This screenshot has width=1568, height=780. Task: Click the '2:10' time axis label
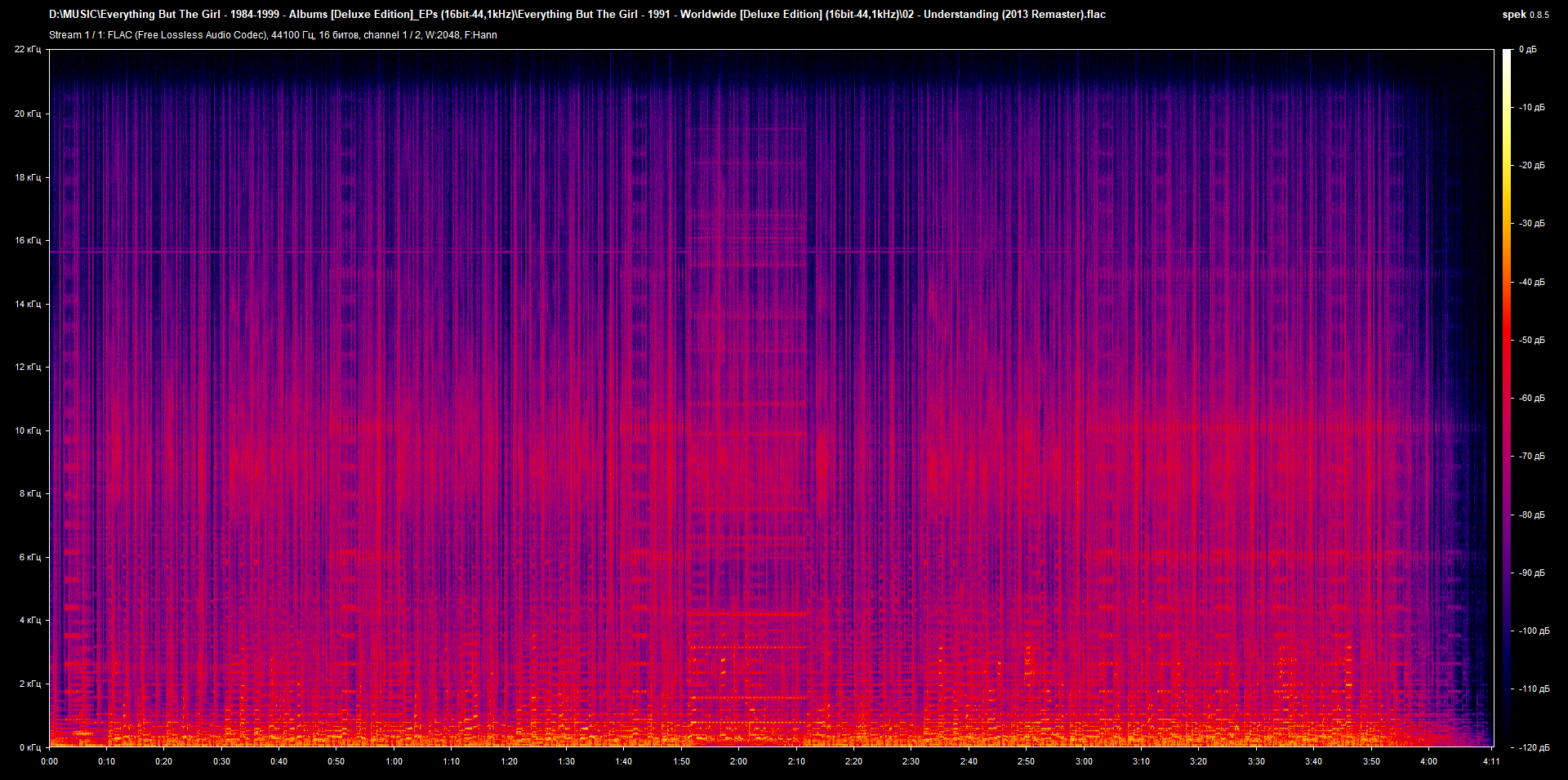(797, 761)
